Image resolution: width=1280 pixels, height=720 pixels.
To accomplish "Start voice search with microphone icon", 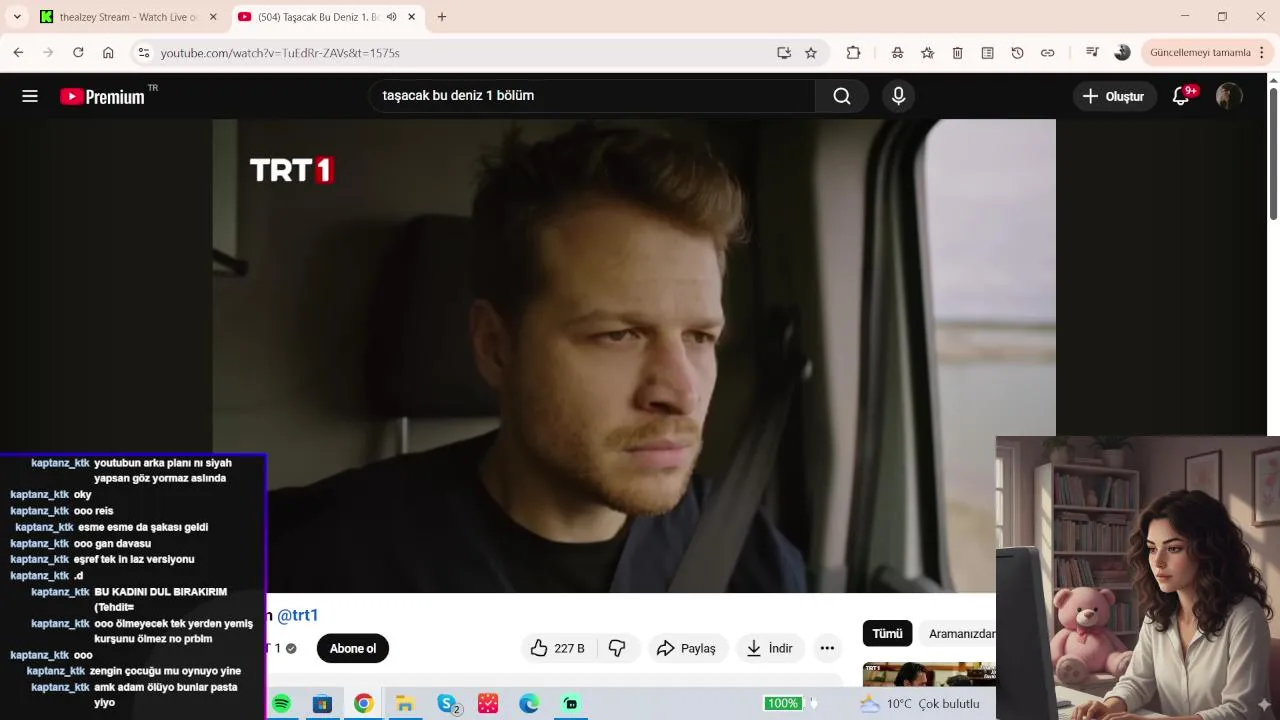I will click(x=898, y=96).
